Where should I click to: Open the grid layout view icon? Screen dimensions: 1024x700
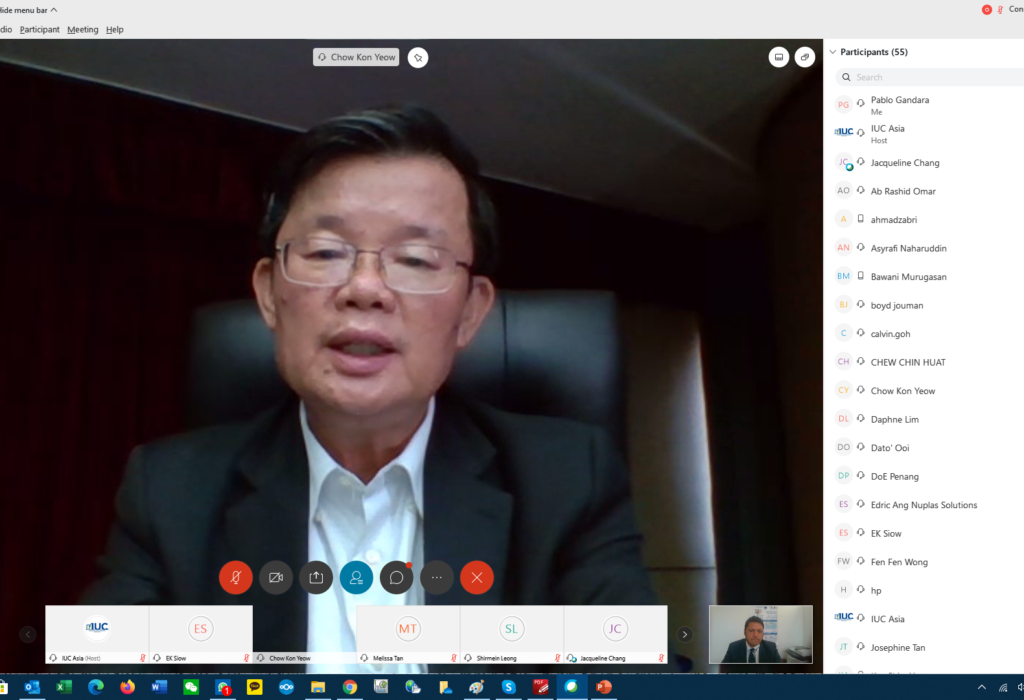click(x=779, y=57)
